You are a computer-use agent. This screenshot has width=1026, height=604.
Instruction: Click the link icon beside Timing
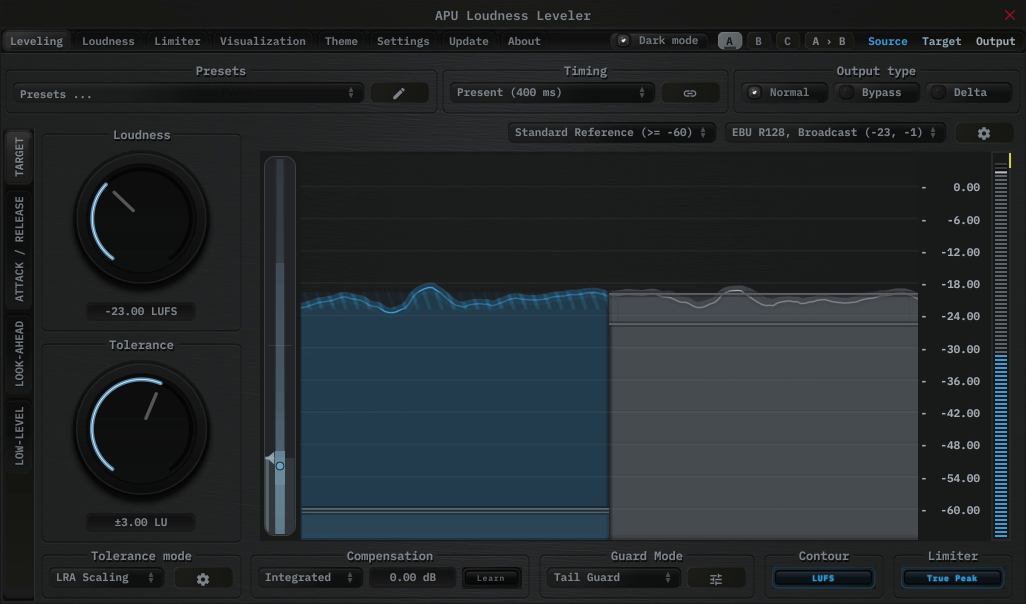click(690, 93)
